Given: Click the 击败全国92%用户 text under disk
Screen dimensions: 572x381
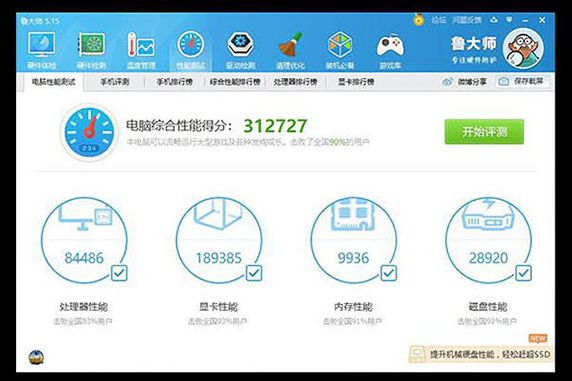Looking at the screenshot, I should tap(487, 322).
